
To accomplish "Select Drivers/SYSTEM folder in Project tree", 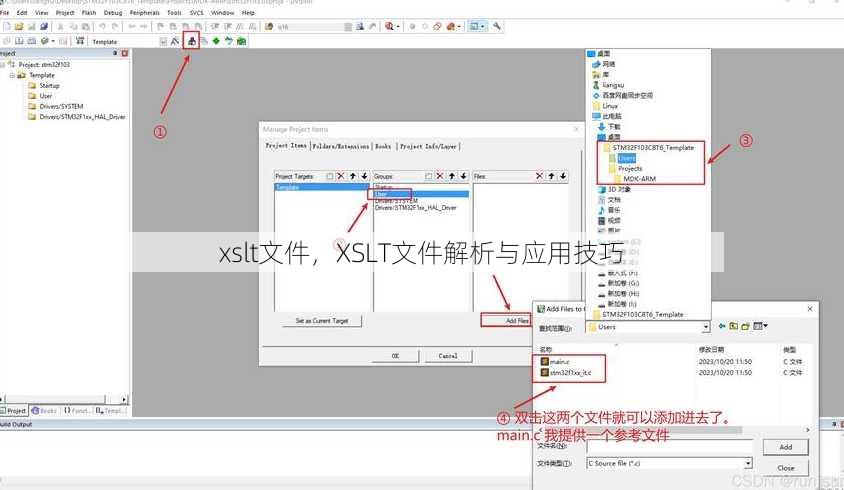I will pos(56,107).
